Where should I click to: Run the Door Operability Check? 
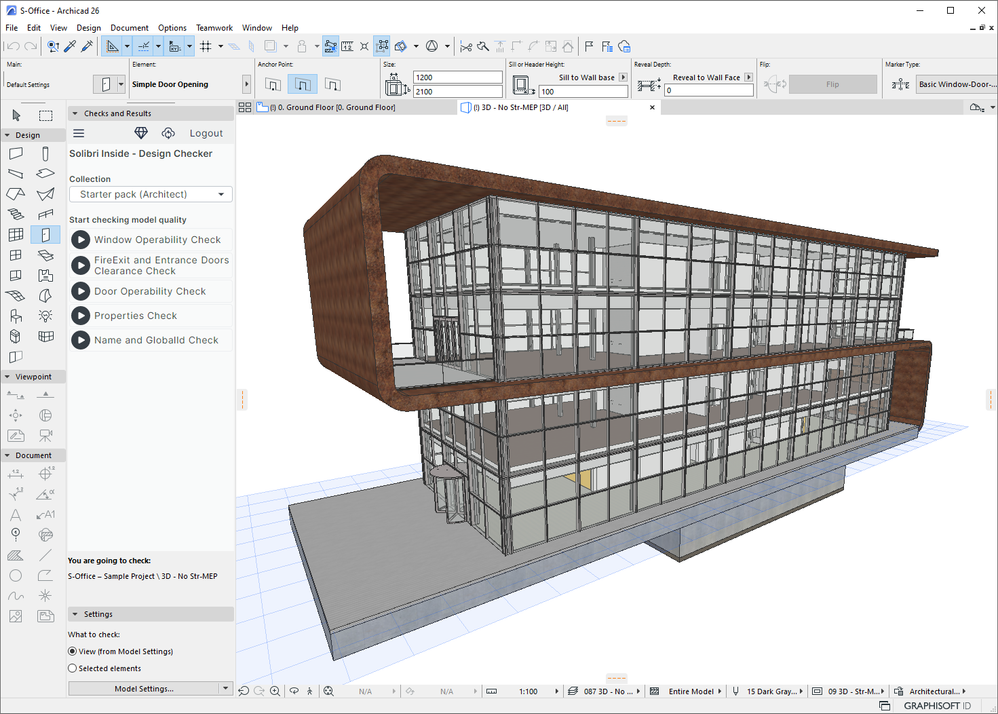80,291
